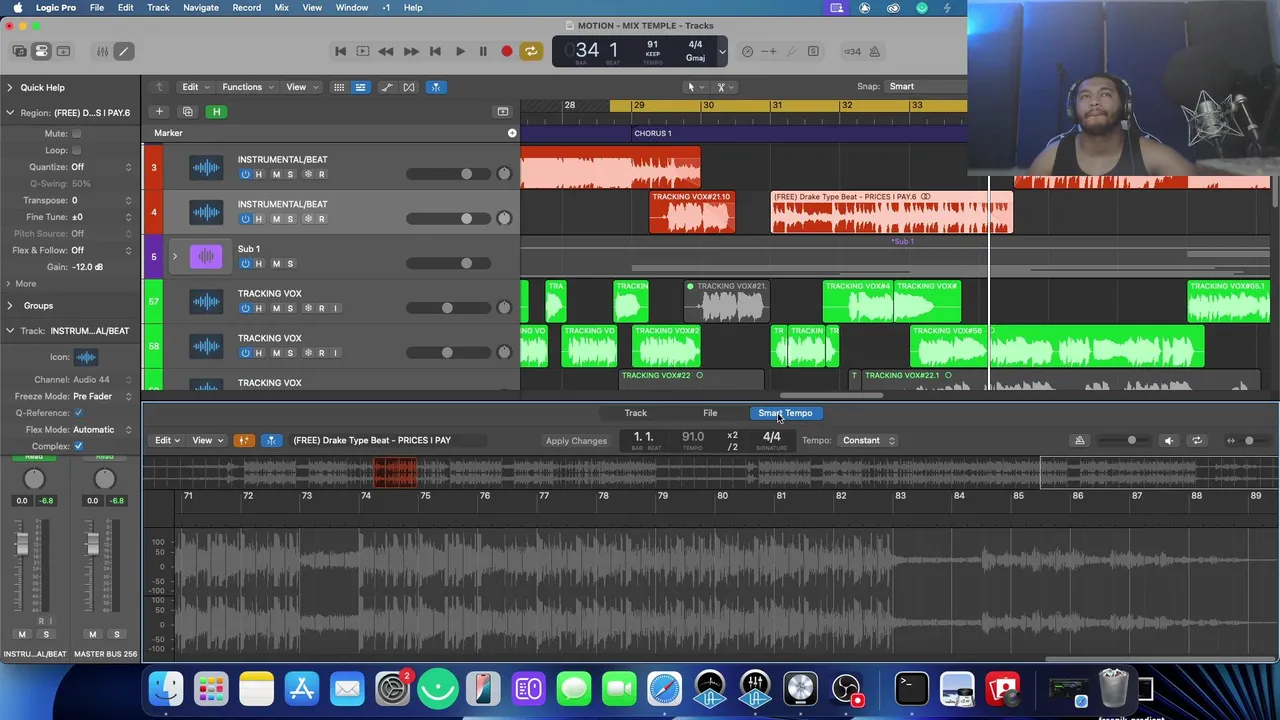Start playback with the Play button
Screen dimensions: 1280x720
point(459,51)
